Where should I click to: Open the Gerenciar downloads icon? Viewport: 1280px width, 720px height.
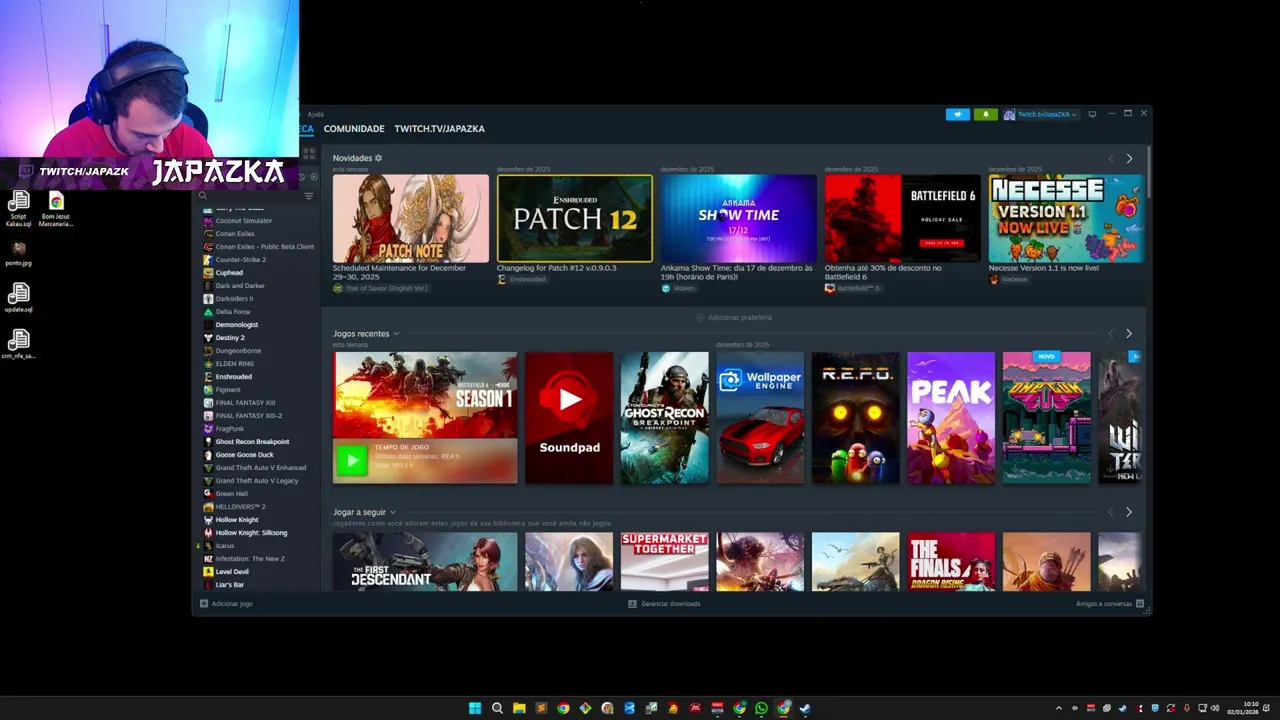[632, 604]
